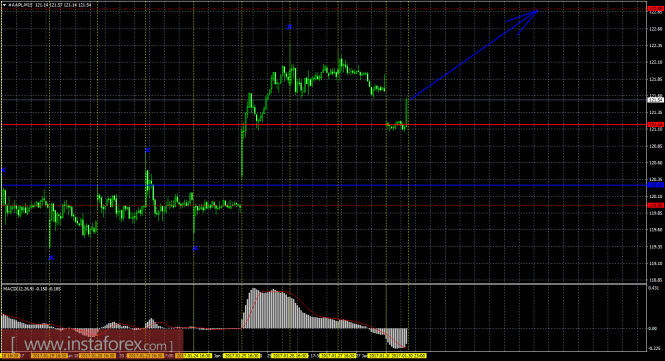
Task: Select the #AAPL M15 chart title text
Action: pos(21,5)
